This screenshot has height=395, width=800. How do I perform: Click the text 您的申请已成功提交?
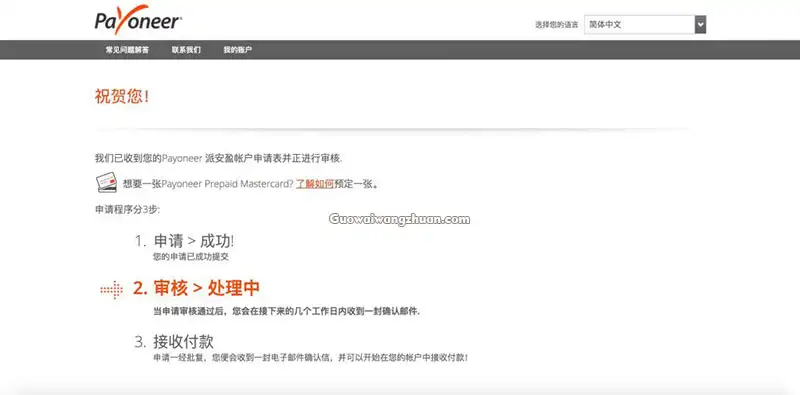(191, 257)
